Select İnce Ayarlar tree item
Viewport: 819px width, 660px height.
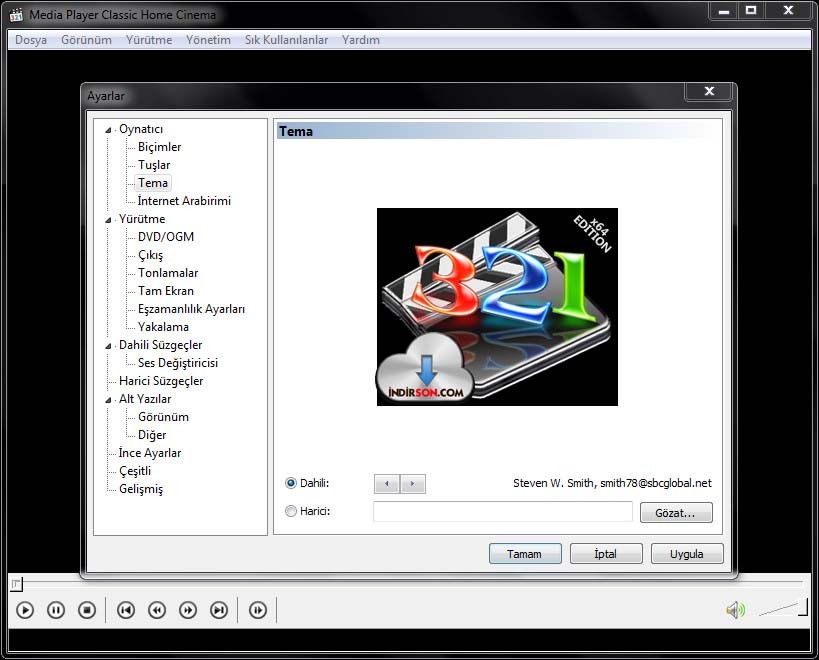[x=150, y=453]
